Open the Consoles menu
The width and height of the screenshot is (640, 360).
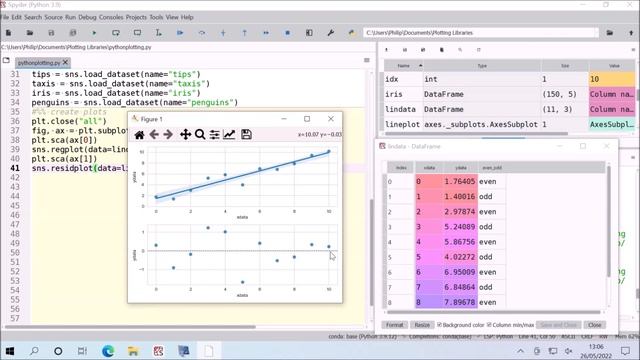111,17
